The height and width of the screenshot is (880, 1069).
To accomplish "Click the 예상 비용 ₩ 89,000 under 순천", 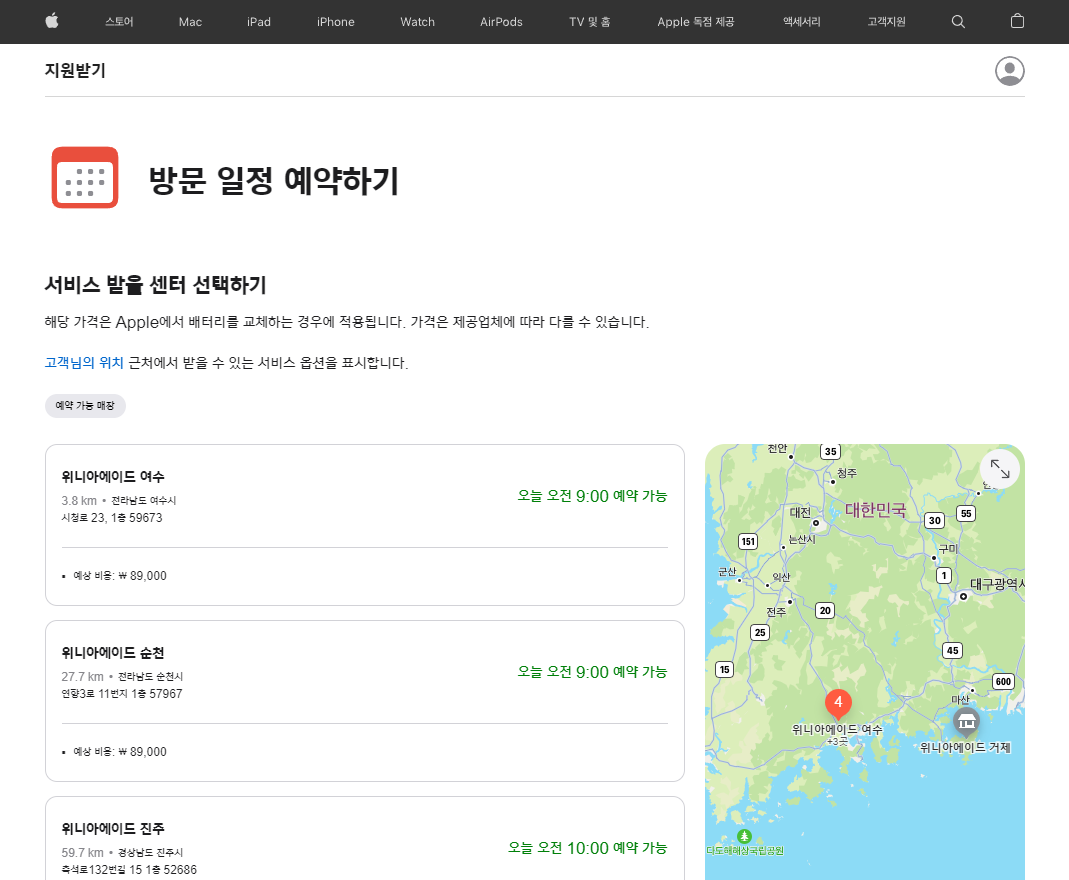I will tap(120, 752).
